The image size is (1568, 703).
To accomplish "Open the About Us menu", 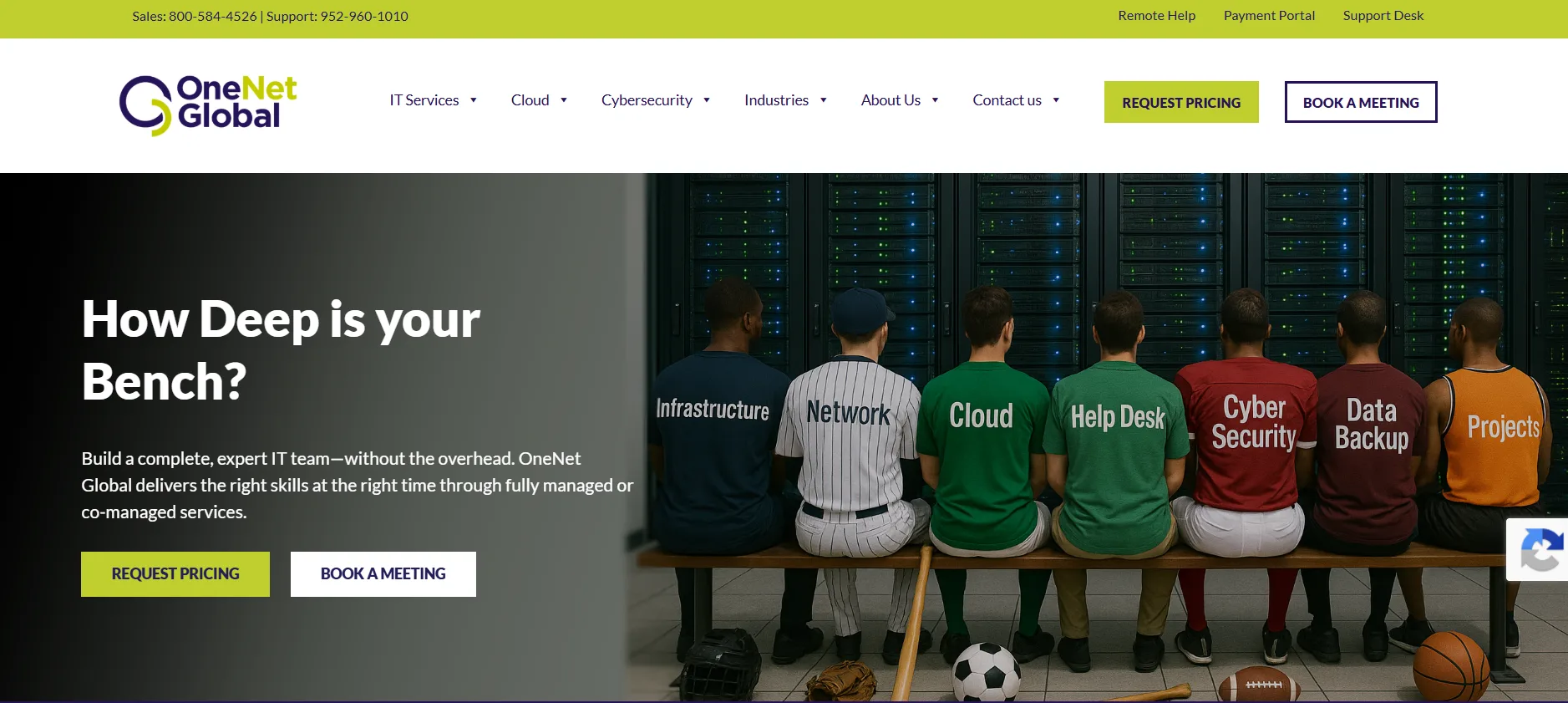I will pyautogui.click(x=891, y=100).
